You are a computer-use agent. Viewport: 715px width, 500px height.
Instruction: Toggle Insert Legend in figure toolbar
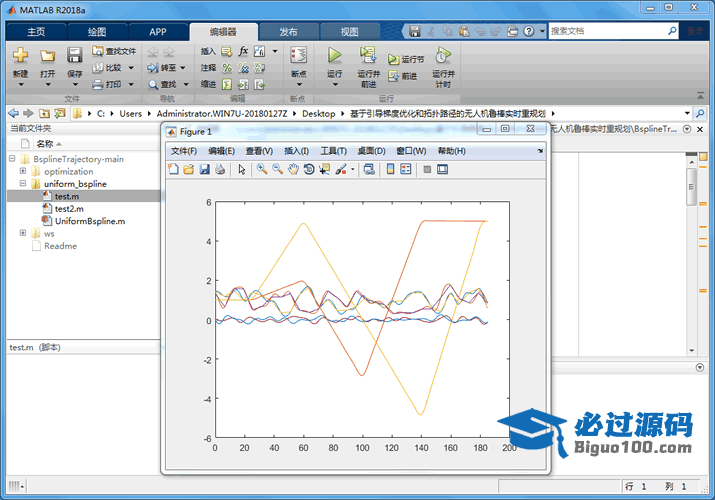(406, 170)
